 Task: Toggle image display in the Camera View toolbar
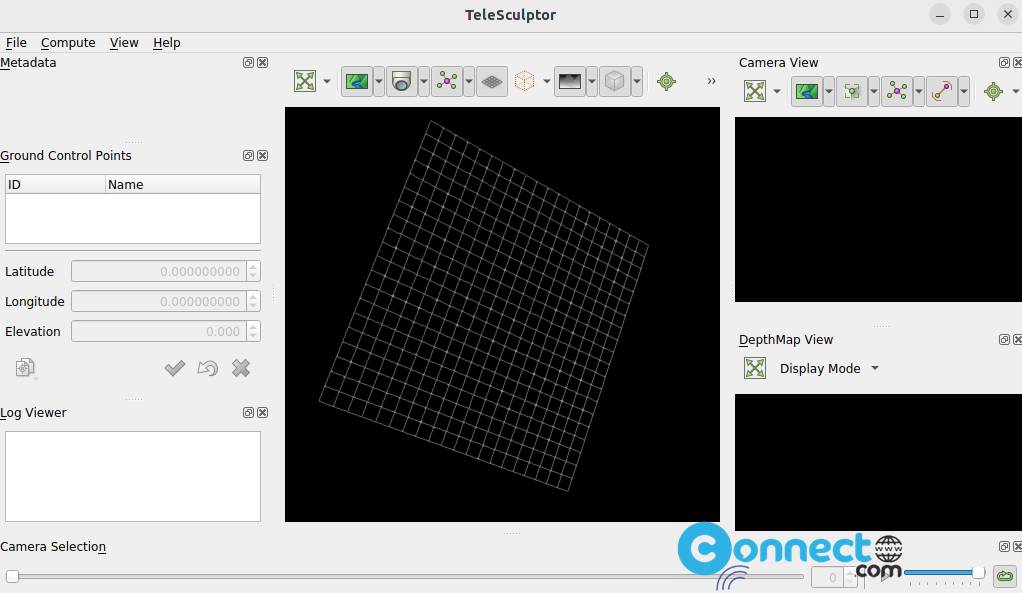coord(807,91)
